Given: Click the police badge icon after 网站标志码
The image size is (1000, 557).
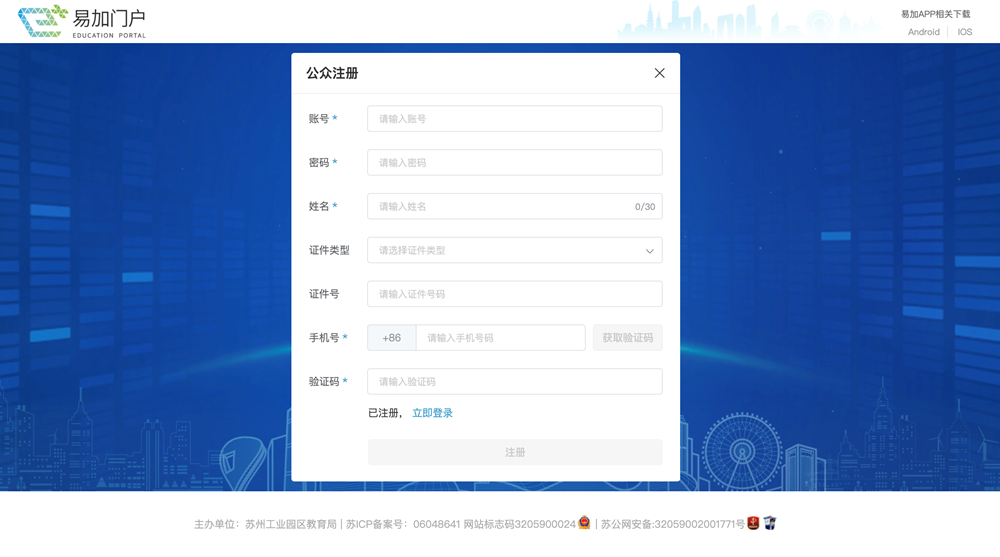Looking at the screenshot, I should click(585, 523).
